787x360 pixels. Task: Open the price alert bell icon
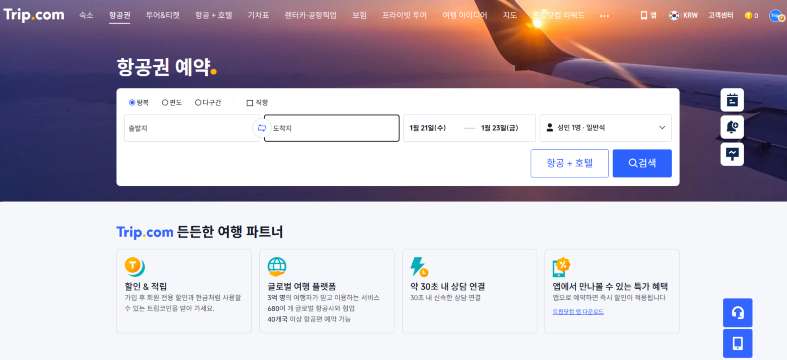[732, 127]
